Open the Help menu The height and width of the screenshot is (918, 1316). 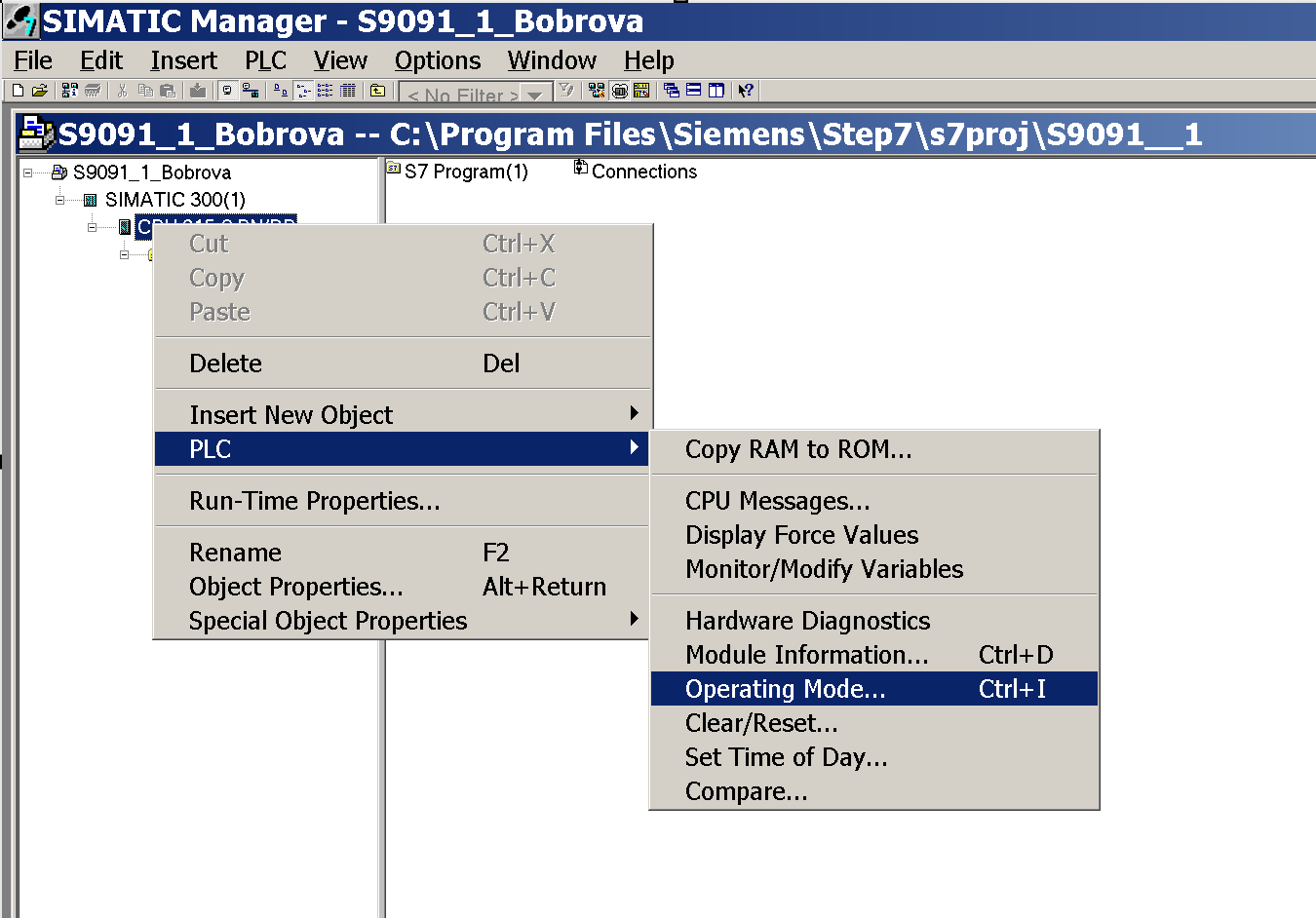[649, 60]
